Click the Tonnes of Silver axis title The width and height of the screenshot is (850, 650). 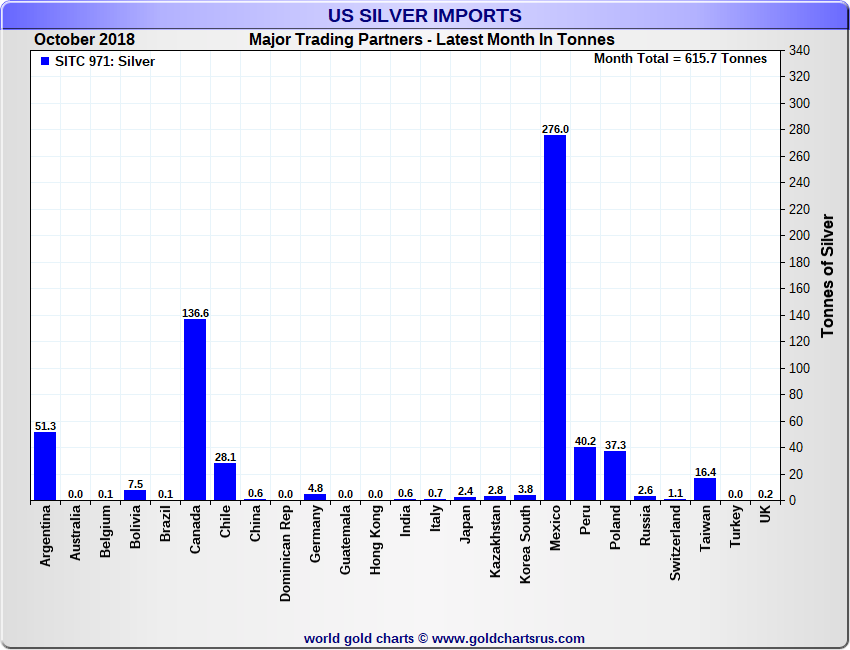pos(827,276)
